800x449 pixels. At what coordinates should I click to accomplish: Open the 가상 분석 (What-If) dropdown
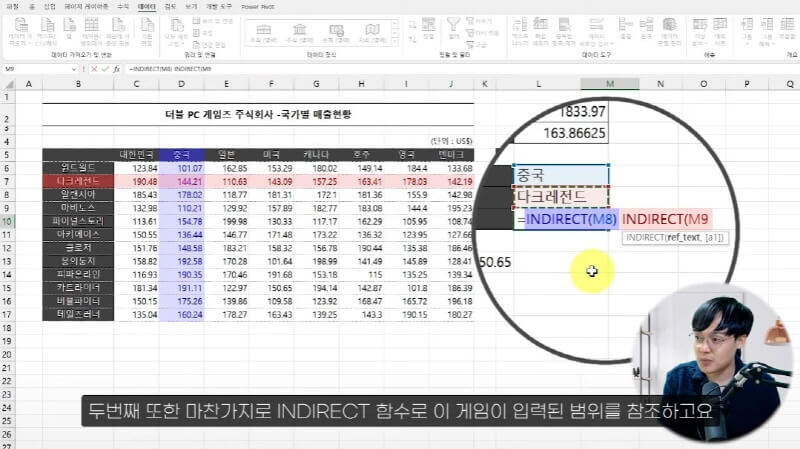699,32
